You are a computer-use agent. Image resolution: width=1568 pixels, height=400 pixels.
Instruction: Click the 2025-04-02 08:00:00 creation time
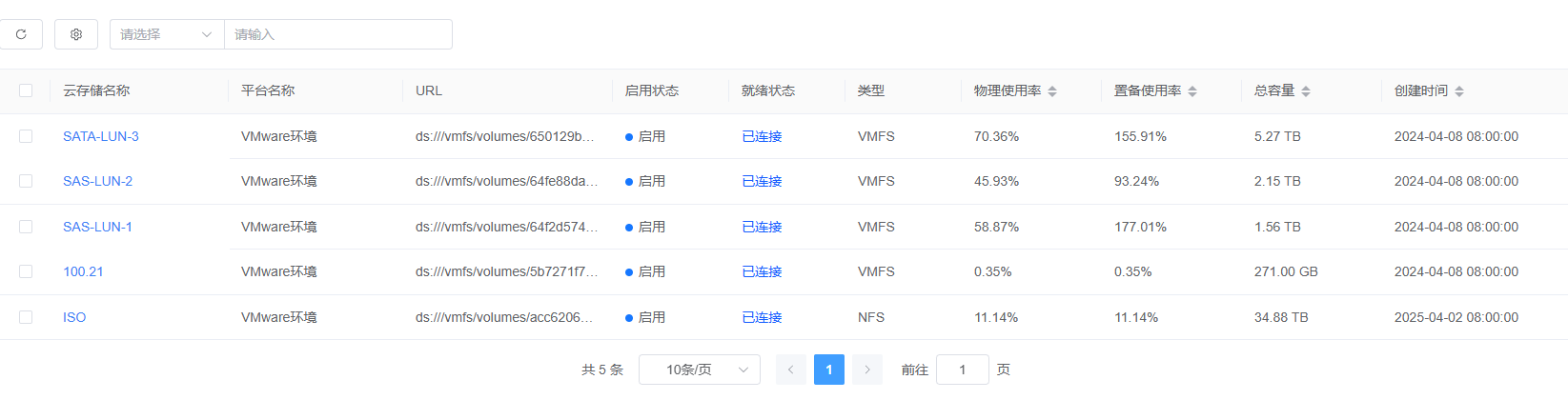point(1456,317)
